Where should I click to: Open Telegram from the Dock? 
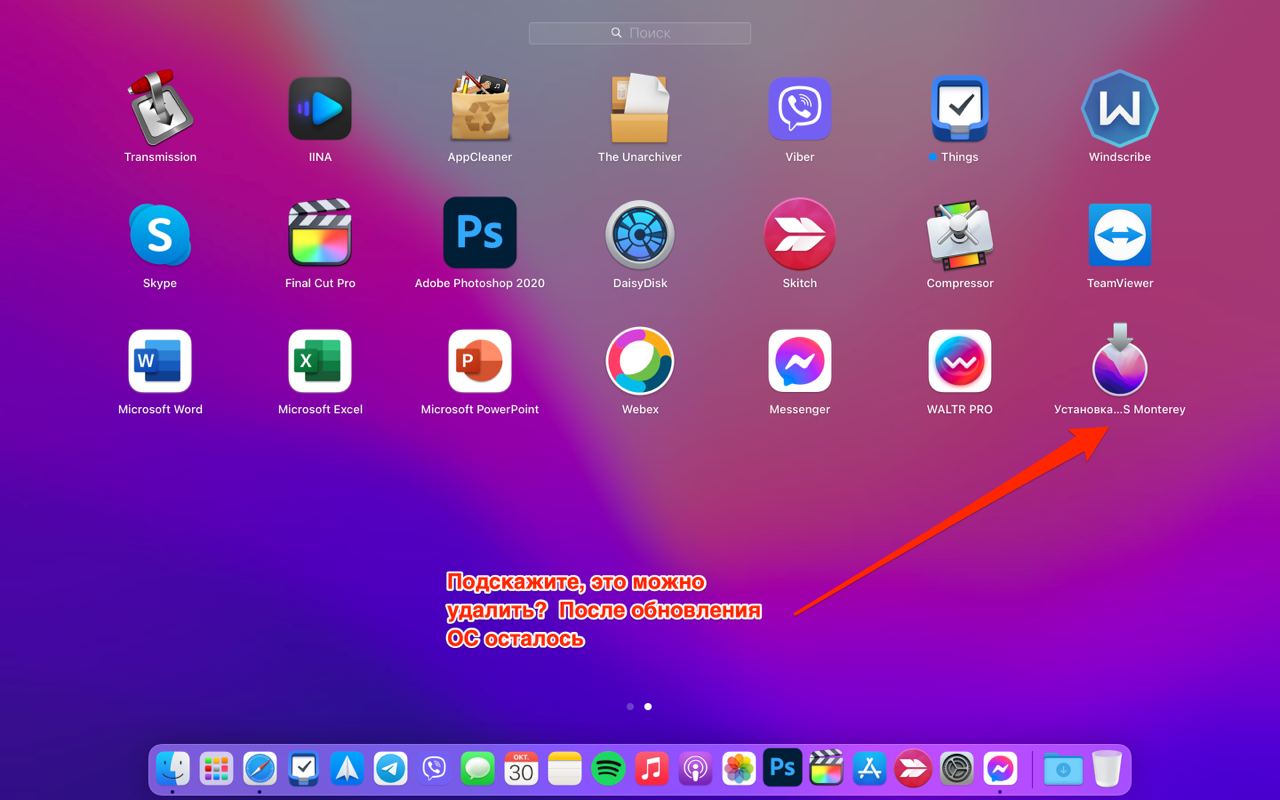pyautogui.click(x=391, y=768)
